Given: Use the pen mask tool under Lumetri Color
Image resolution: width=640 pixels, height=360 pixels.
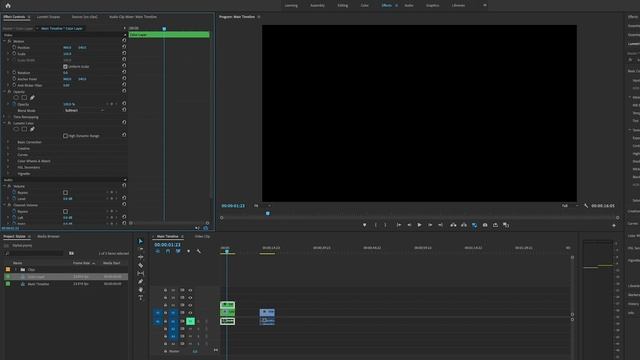Looking at the screenshot, I should click(x=32, y=129).
